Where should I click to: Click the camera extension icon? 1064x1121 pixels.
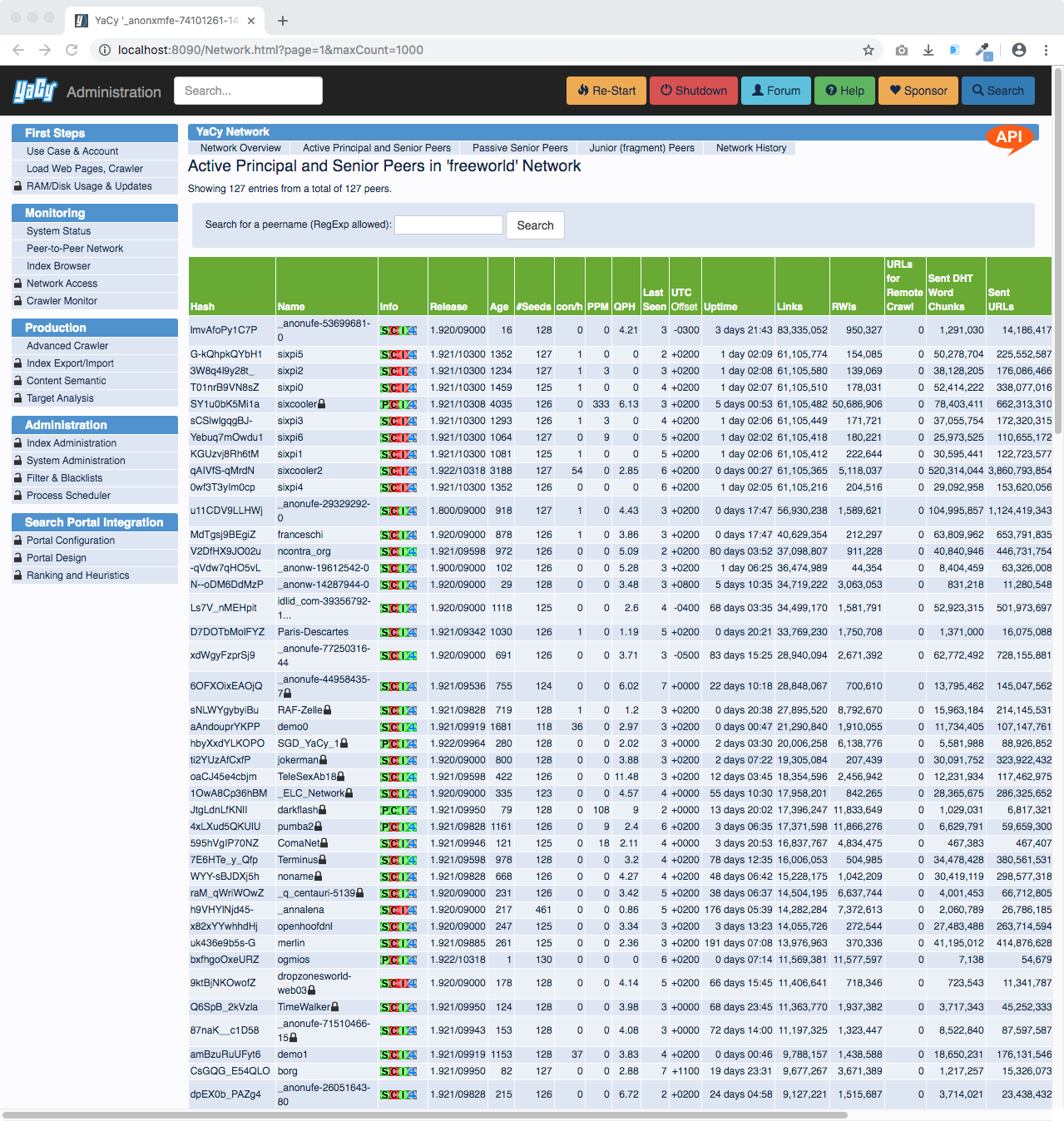click(902, 50)
